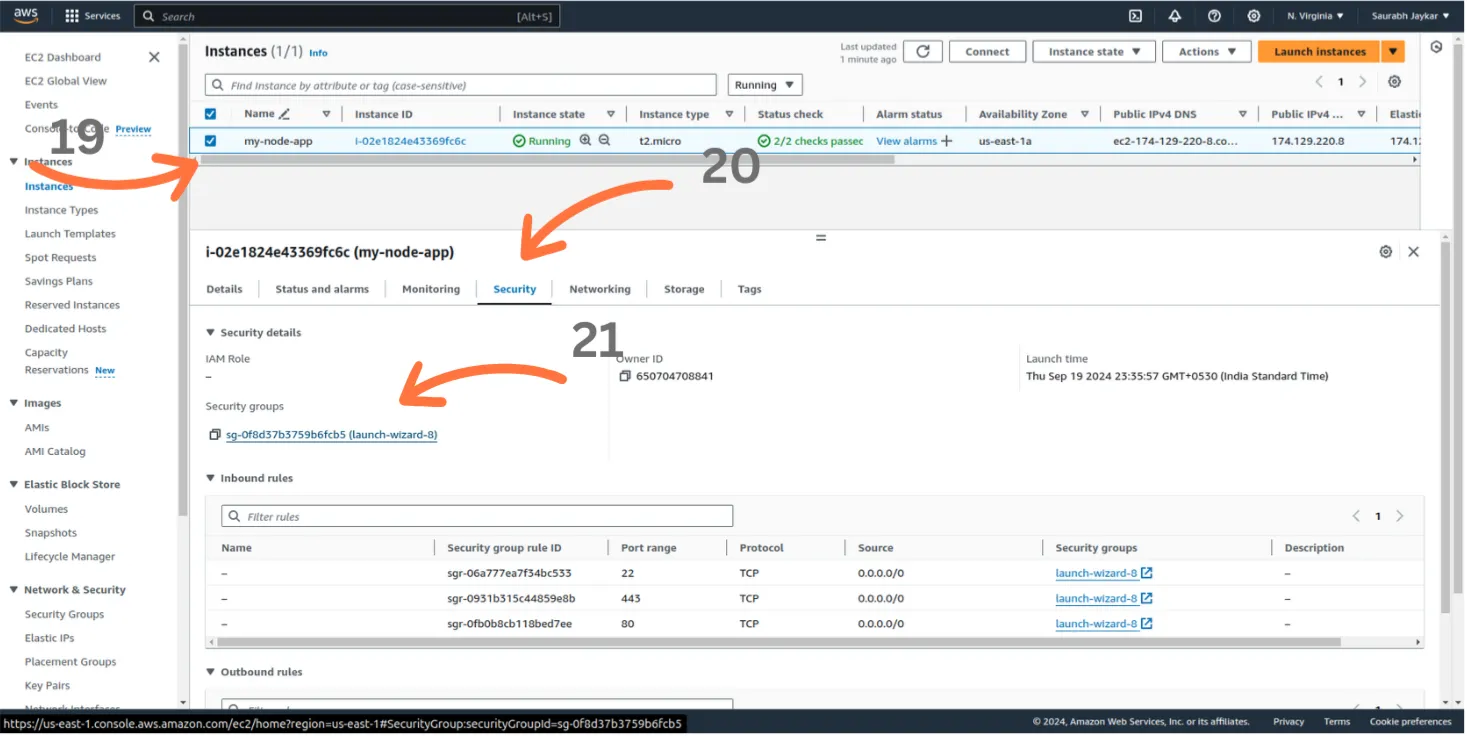
Task: Open notifications bell
Action: [x=1174, y=16]
